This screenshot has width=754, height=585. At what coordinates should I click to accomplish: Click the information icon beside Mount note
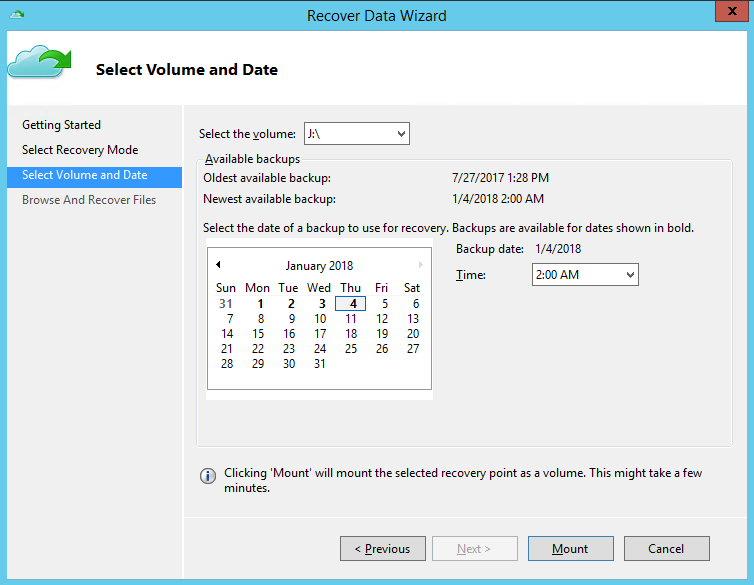[208, 476]
